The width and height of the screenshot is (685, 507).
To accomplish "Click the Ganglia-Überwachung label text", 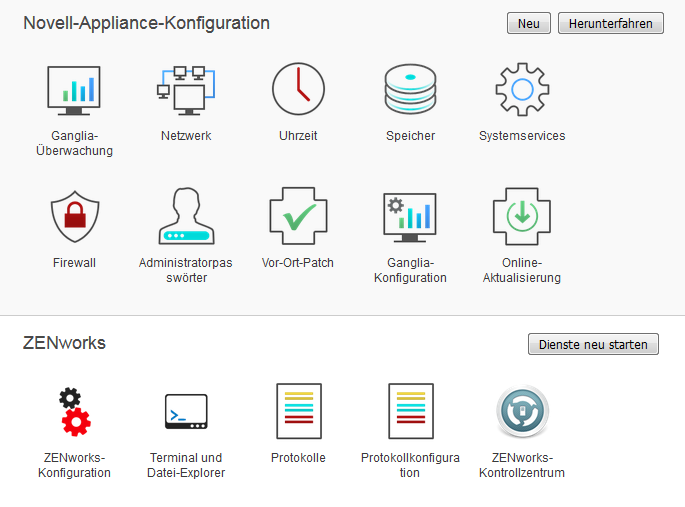I will pyautogui.click(x=74, y=143).
